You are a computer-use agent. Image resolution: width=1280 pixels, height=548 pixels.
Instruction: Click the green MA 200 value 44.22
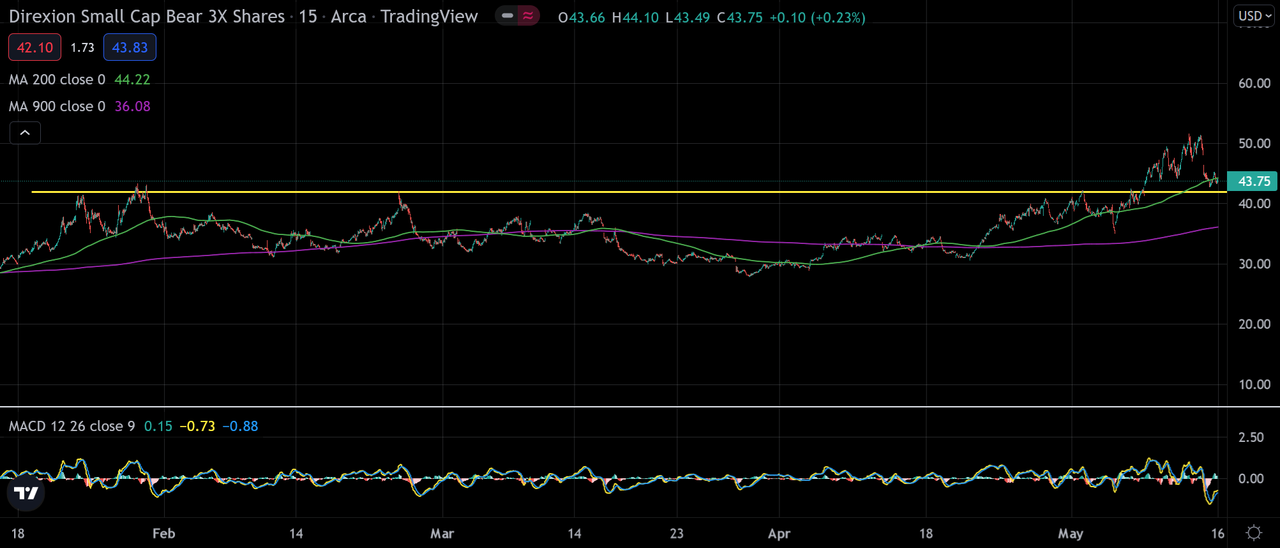pyautogui.click(x=133, y=80)
